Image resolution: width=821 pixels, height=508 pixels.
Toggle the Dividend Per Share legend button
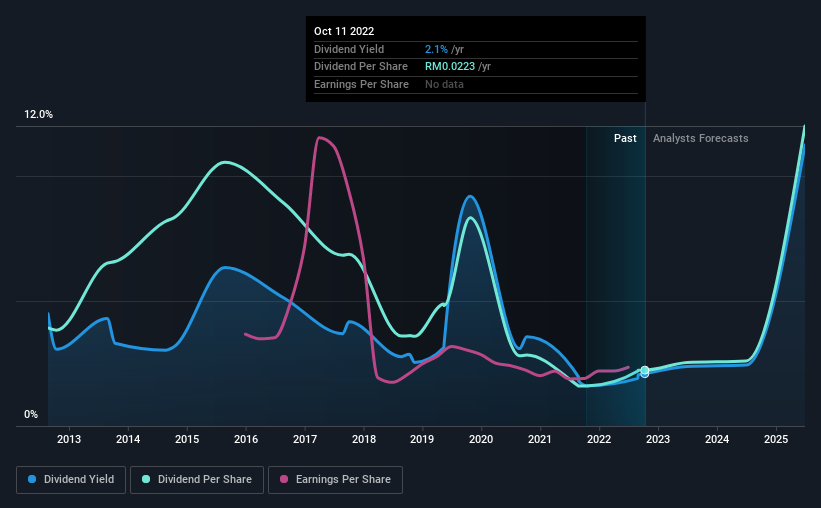[x=197, y=480]
